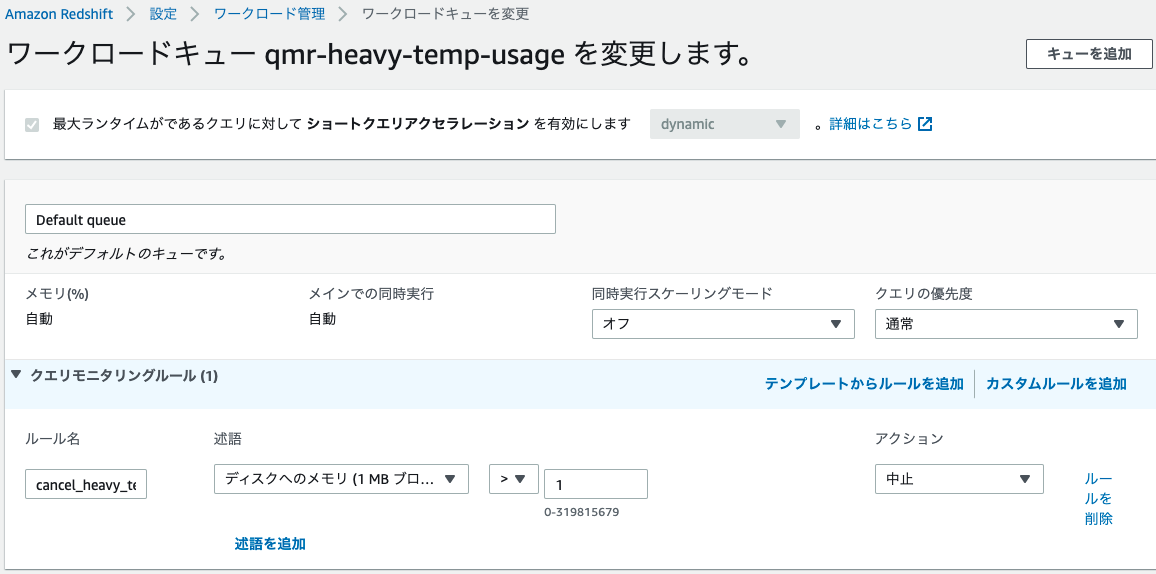Click the キューを追加 button

tap(1089, 54)
